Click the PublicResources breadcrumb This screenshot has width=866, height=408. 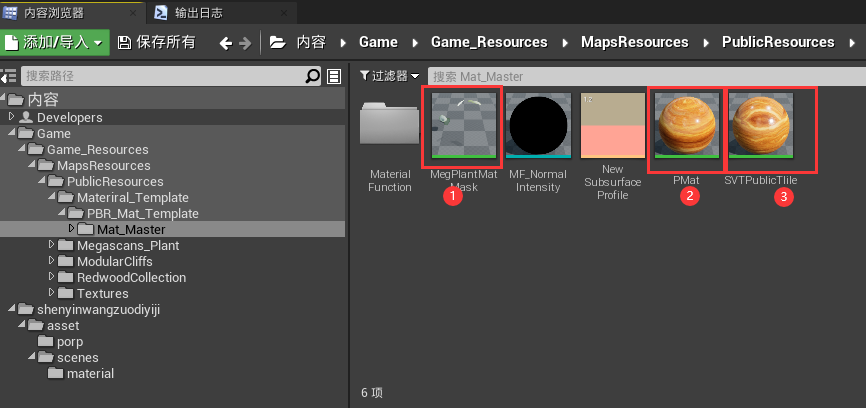pos(778,43)
